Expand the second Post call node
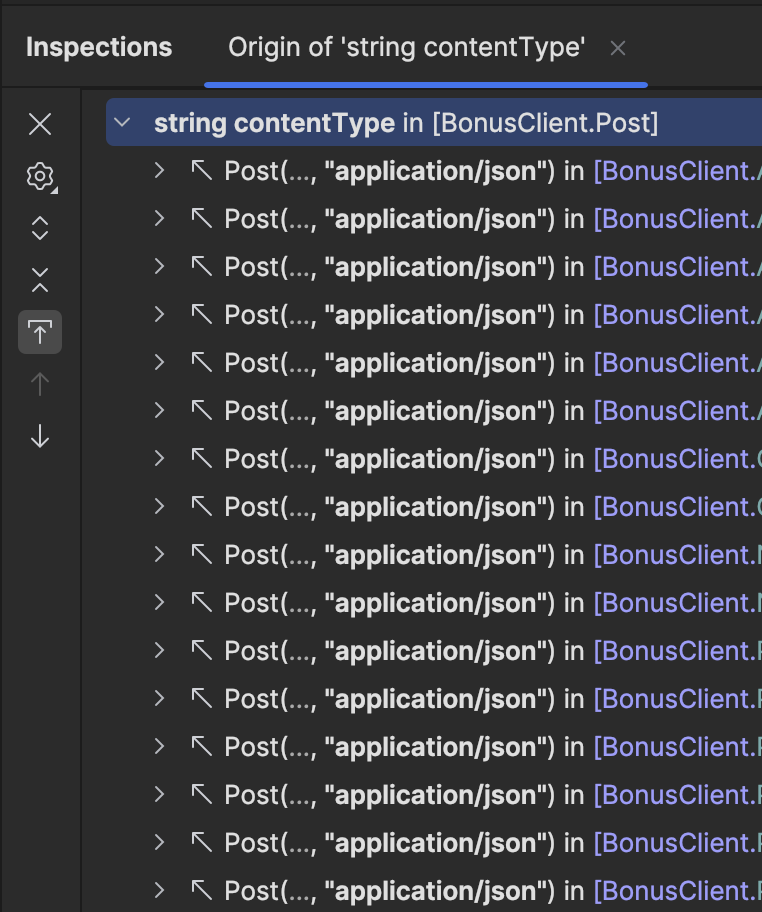 click(158, 219)
